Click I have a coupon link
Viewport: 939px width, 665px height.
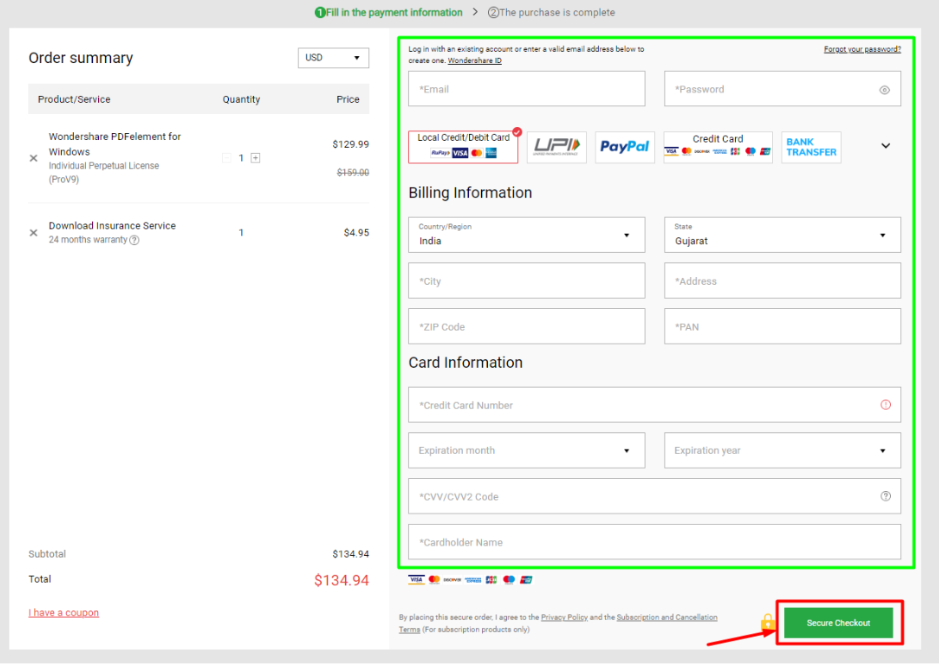click(x=63, y=612)
